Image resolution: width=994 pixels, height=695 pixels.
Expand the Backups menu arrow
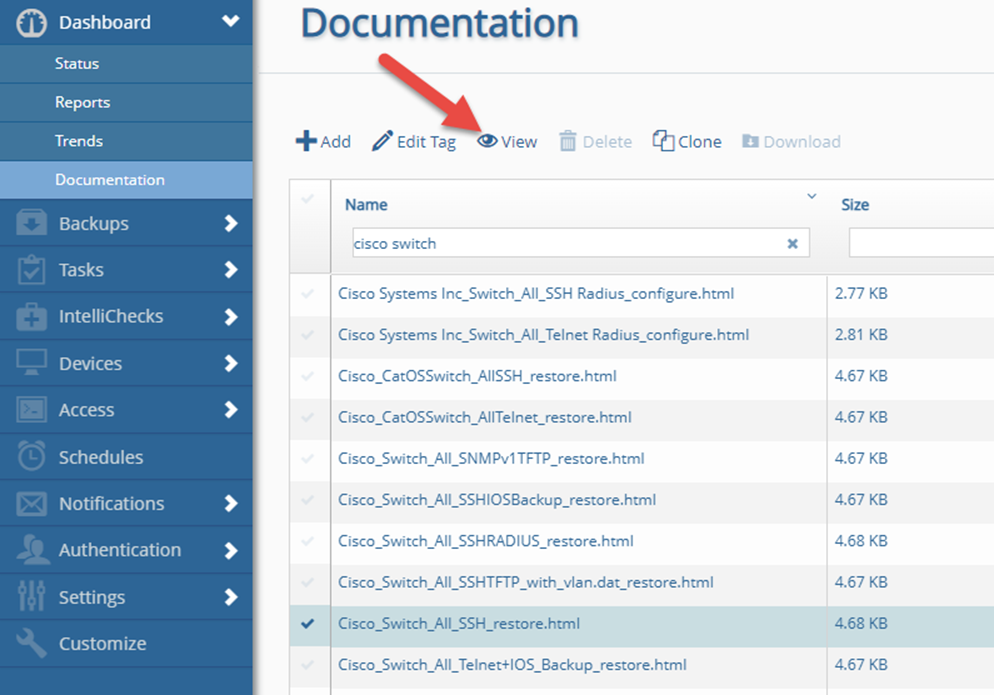pos(231,224)
